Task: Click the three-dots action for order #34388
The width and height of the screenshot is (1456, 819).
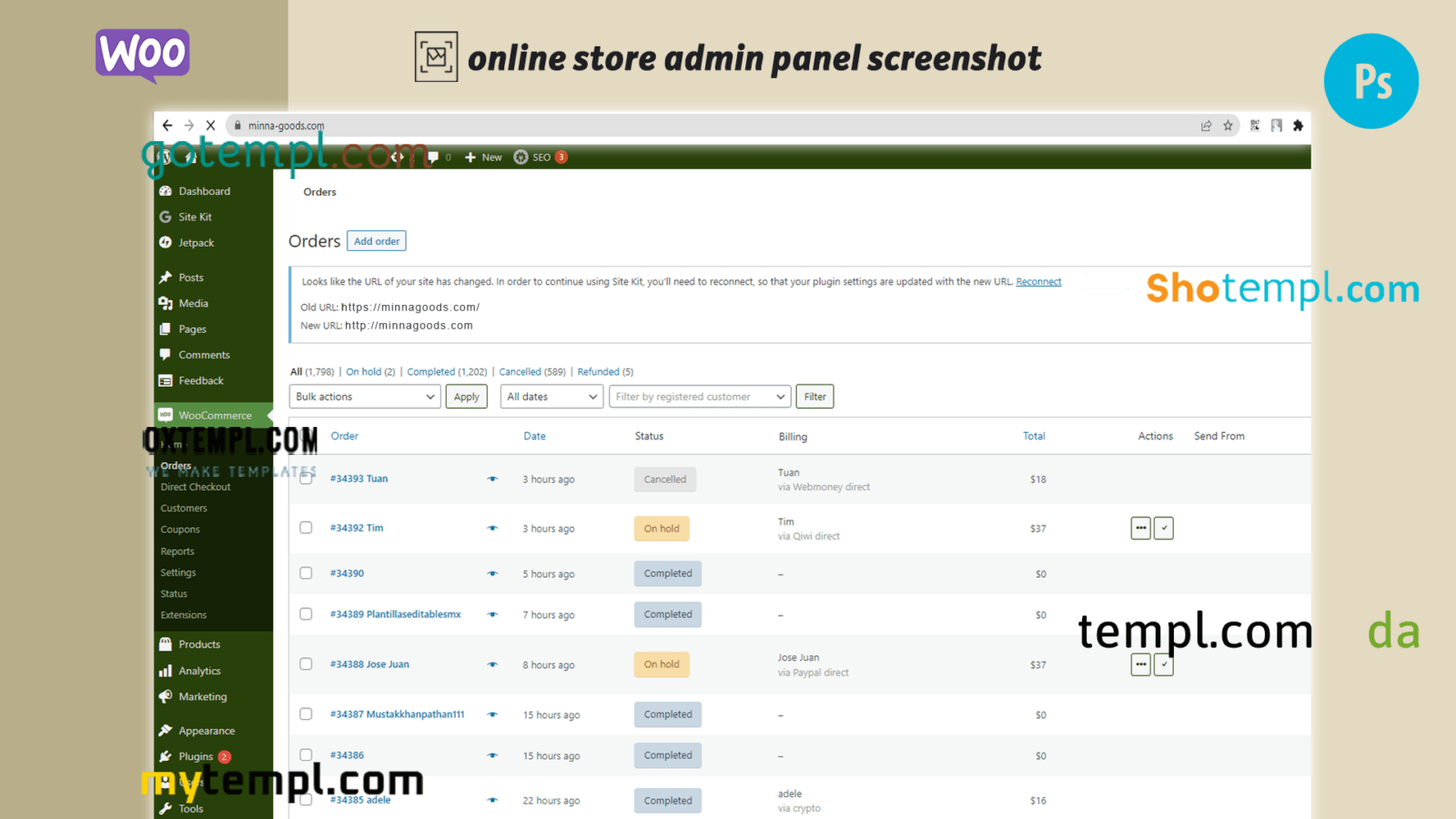Action: (x=1140, y=664)
